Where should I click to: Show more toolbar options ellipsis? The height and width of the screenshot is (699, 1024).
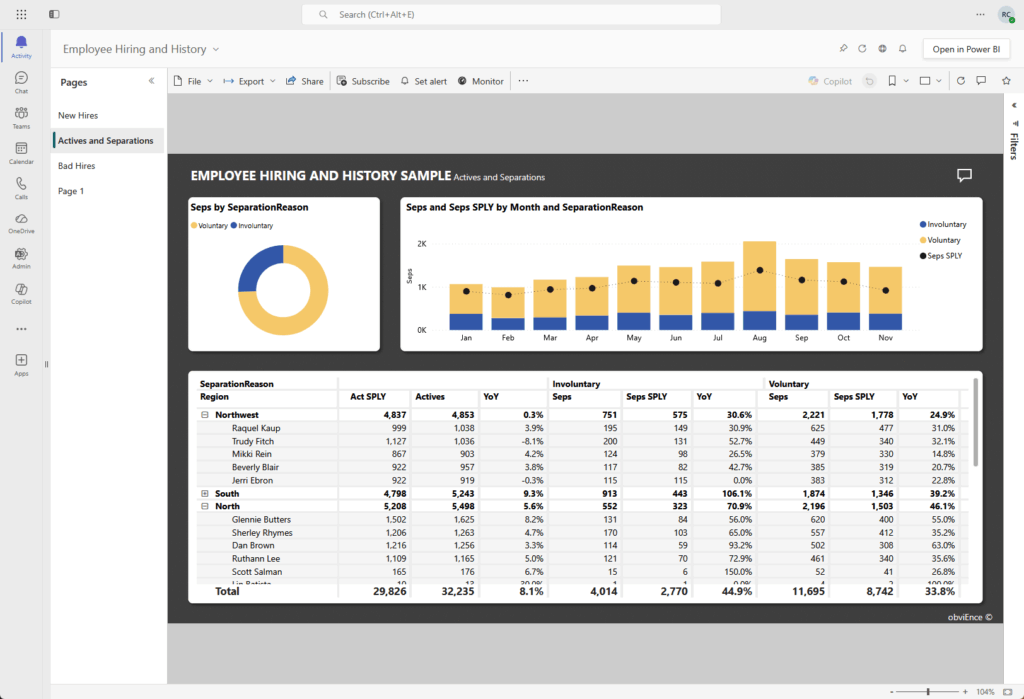pos(523,81)
